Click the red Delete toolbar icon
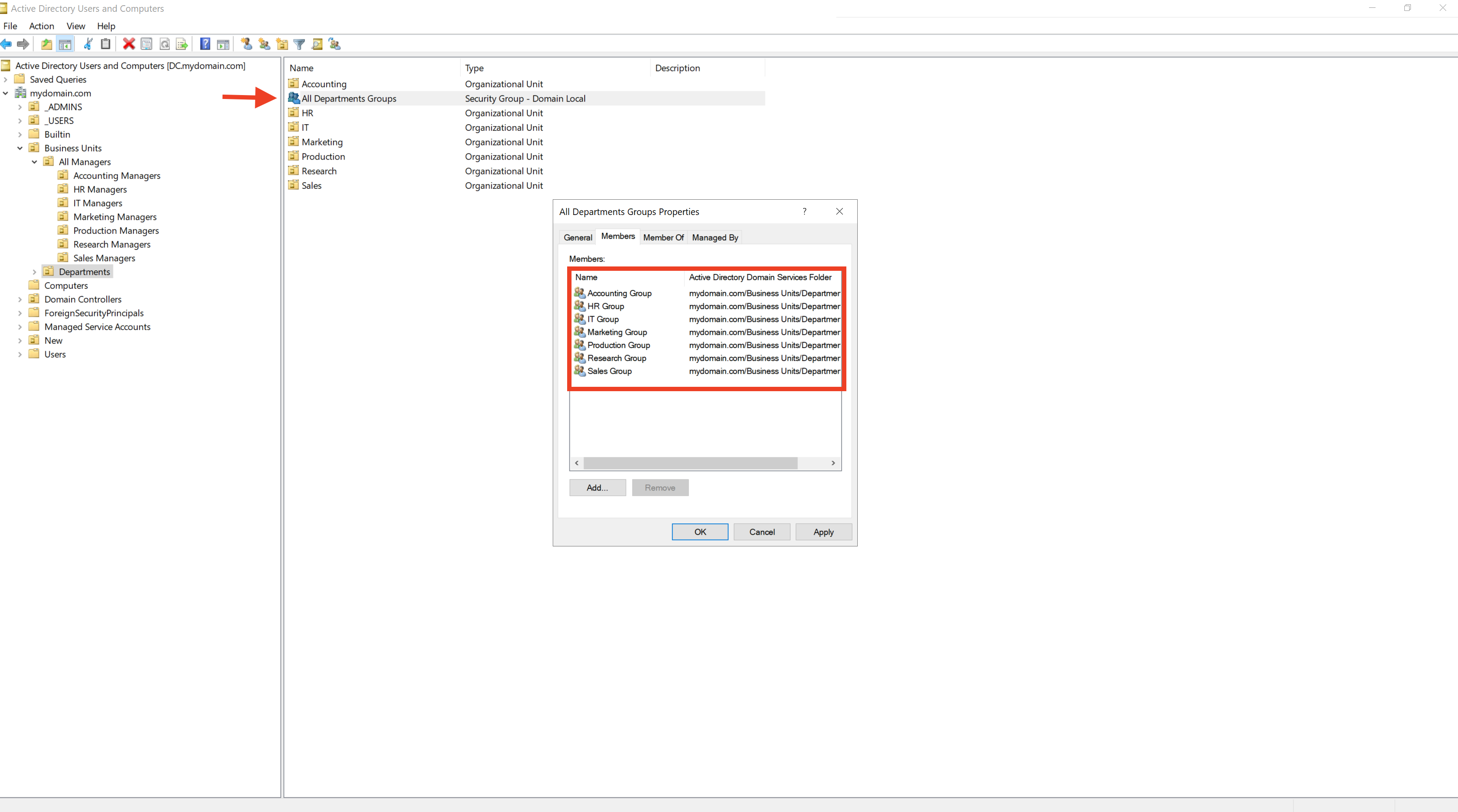 pos(129,44)
